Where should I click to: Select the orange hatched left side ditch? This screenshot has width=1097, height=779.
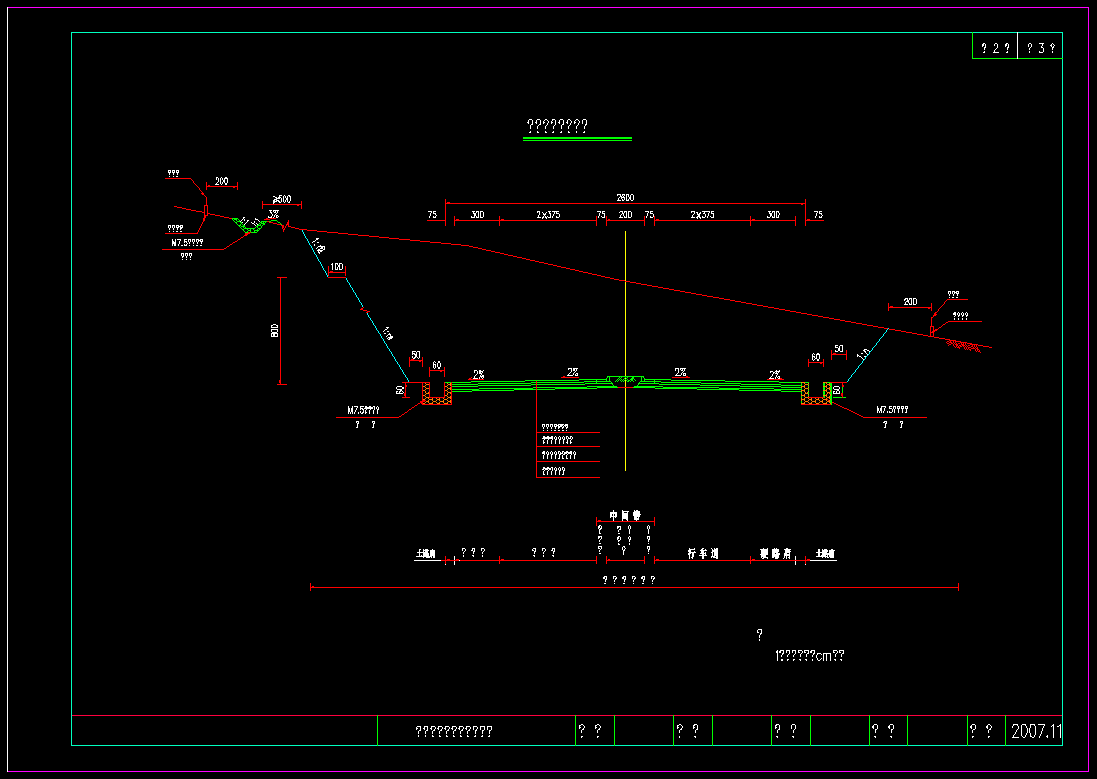(436, 394)
